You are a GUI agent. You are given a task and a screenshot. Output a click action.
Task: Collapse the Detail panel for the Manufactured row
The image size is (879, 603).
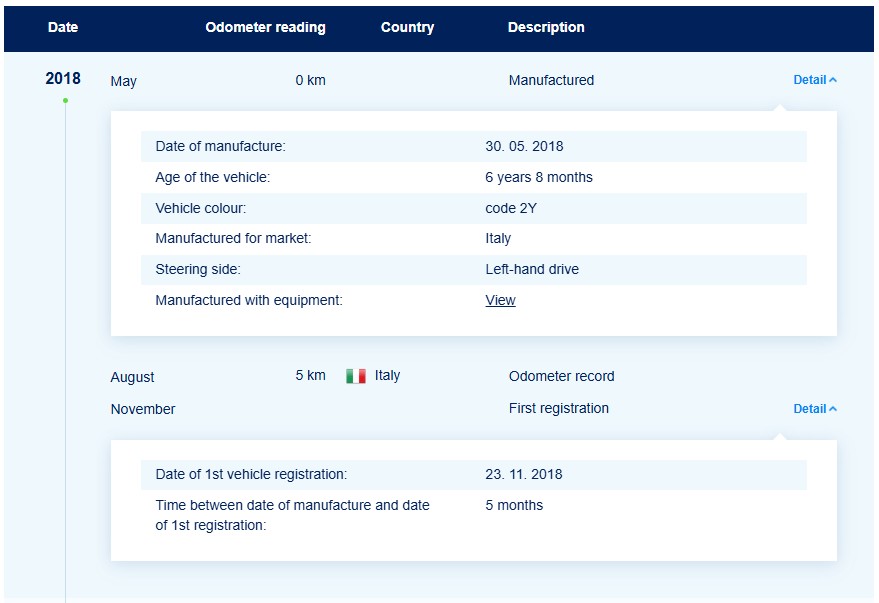(x=815, y=80)
